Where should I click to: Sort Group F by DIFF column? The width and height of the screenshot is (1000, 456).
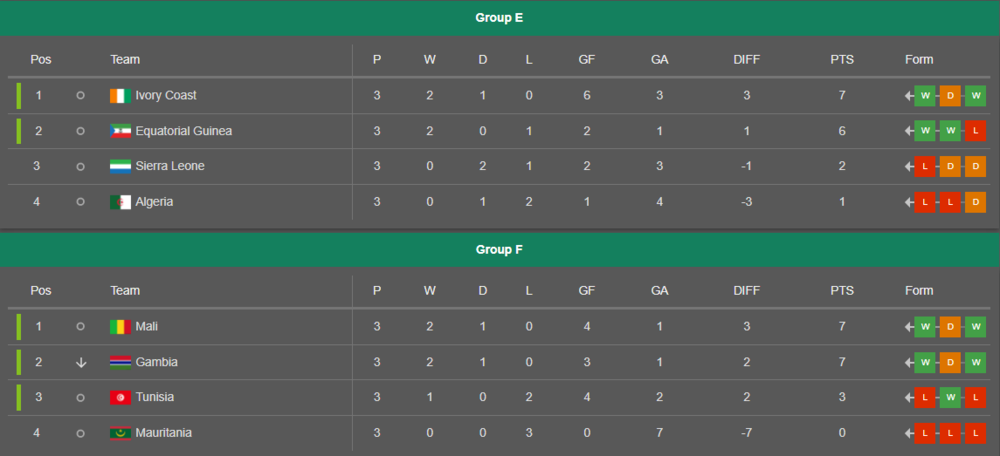[x=746, y=291]
